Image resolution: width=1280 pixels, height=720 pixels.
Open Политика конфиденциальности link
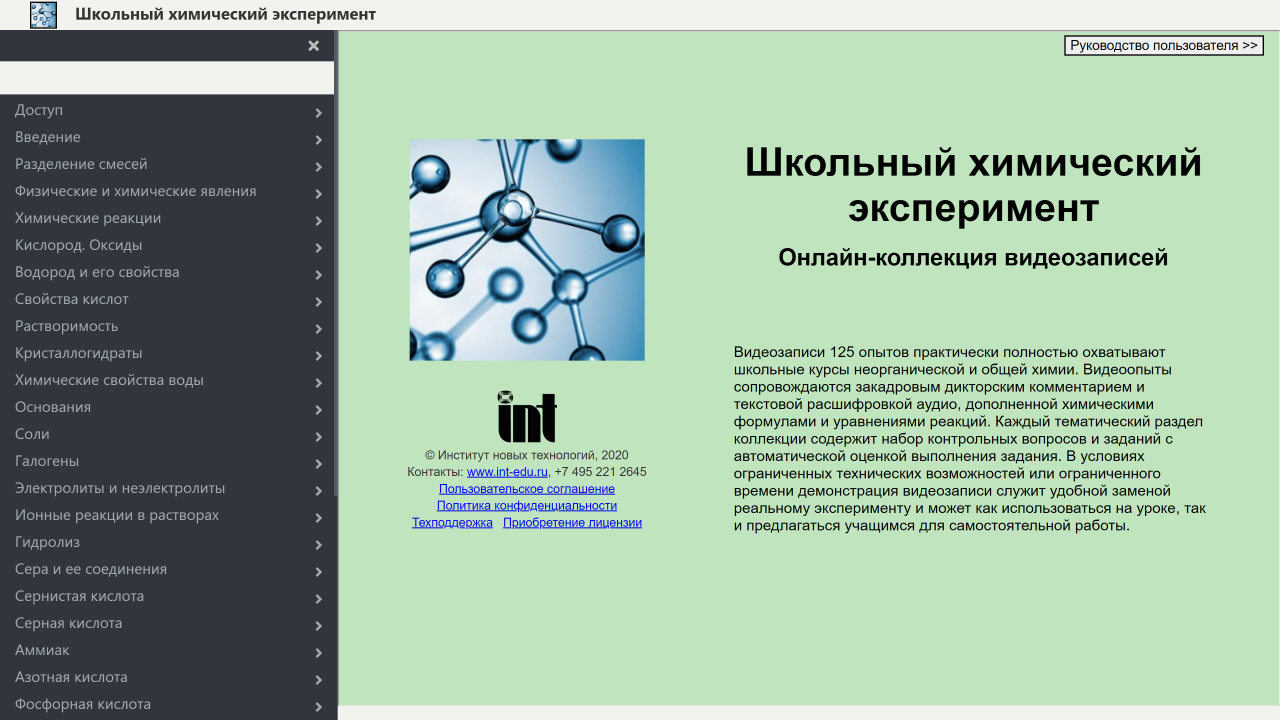click(x=527, y=506)
